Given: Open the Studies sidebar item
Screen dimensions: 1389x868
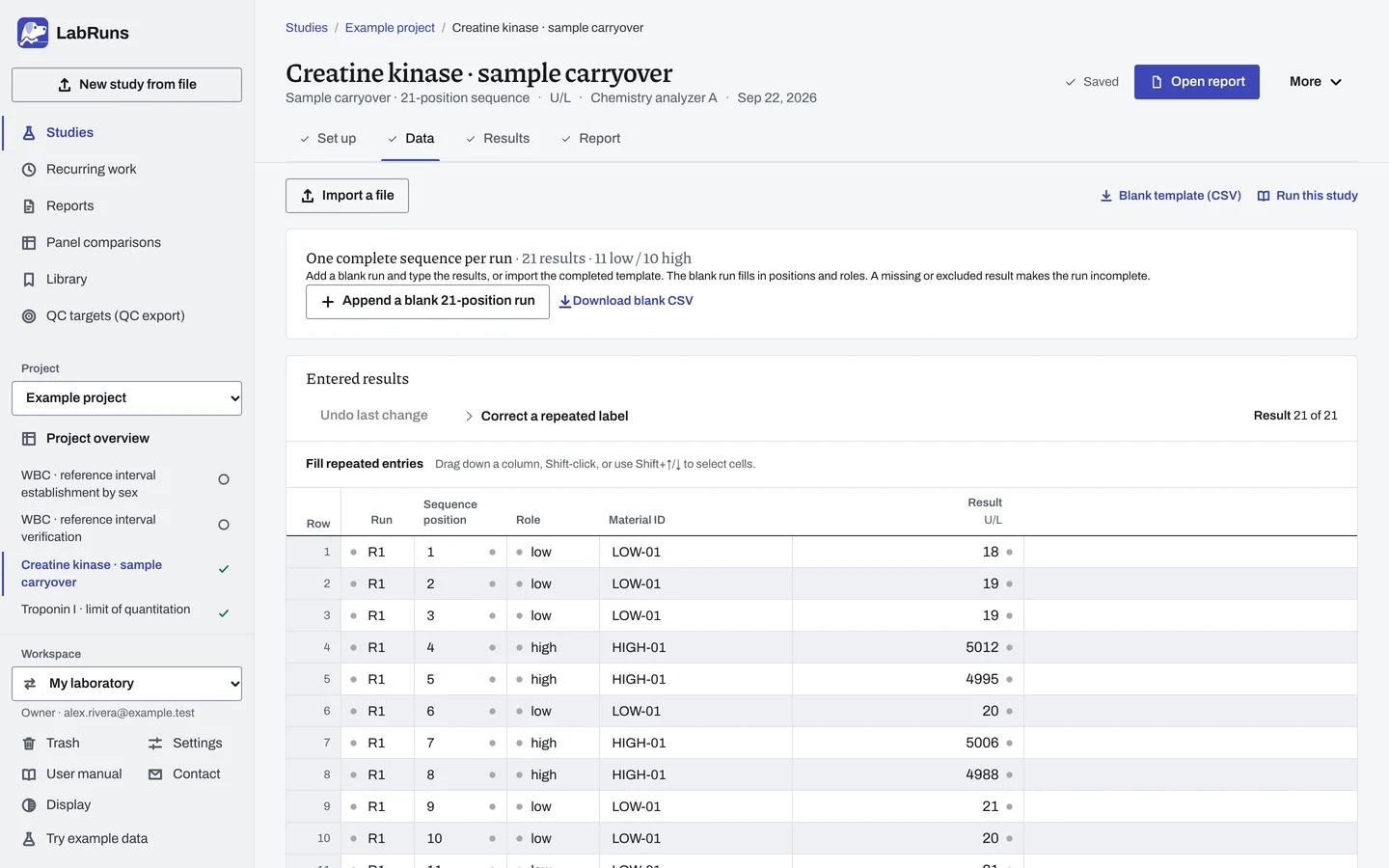Looking at the screenshot, I should click(x=126, y=133).
